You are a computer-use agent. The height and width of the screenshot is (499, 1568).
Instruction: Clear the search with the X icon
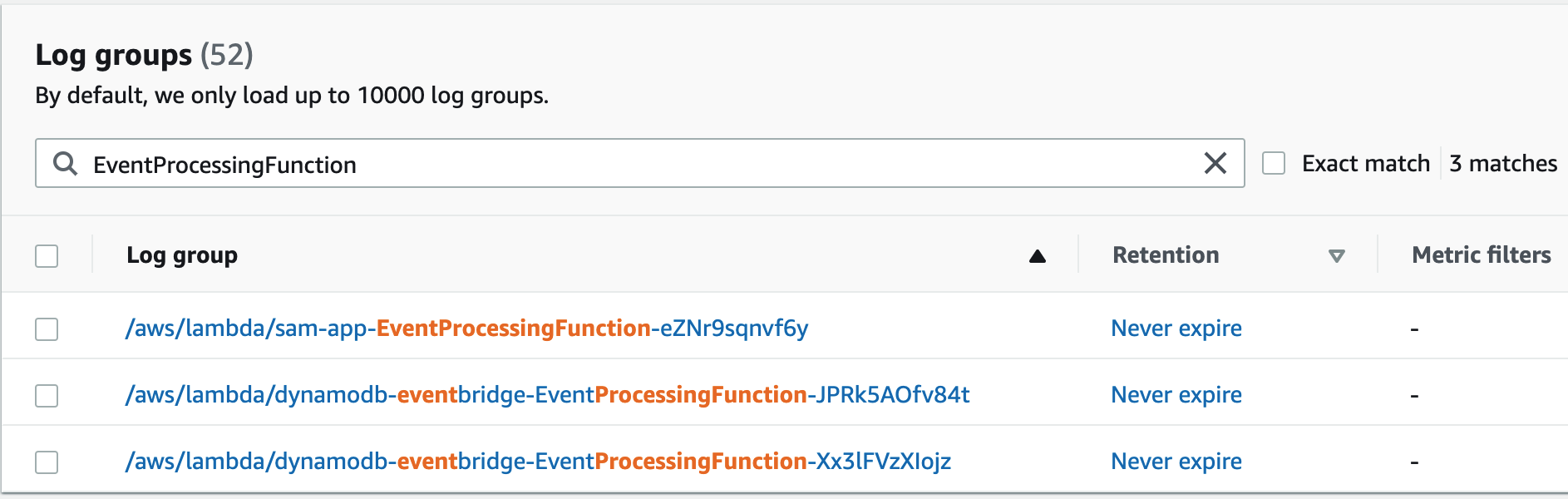pos(1215,163)
